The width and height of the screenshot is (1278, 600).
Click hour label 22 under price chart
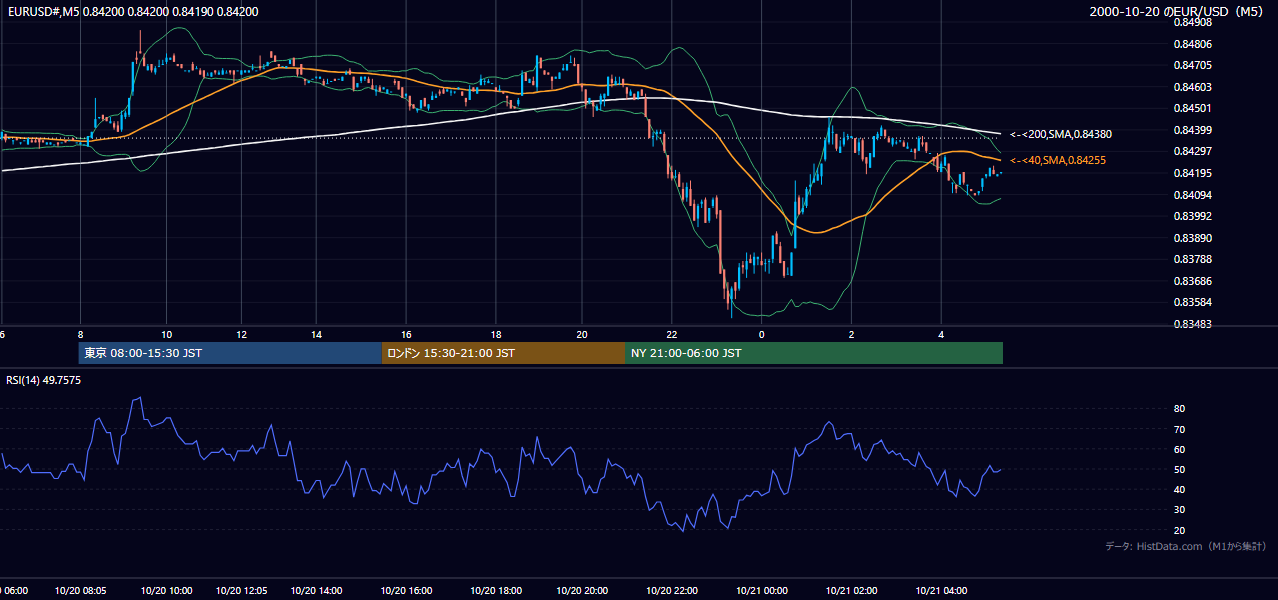672,334
